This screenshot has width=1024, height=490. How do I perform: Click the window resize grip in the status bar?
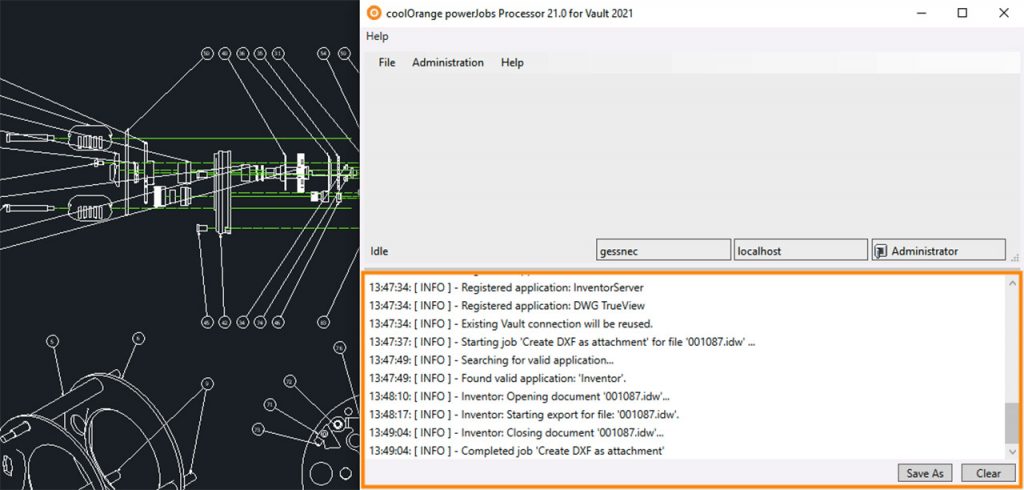click(x=1015, y=257)
